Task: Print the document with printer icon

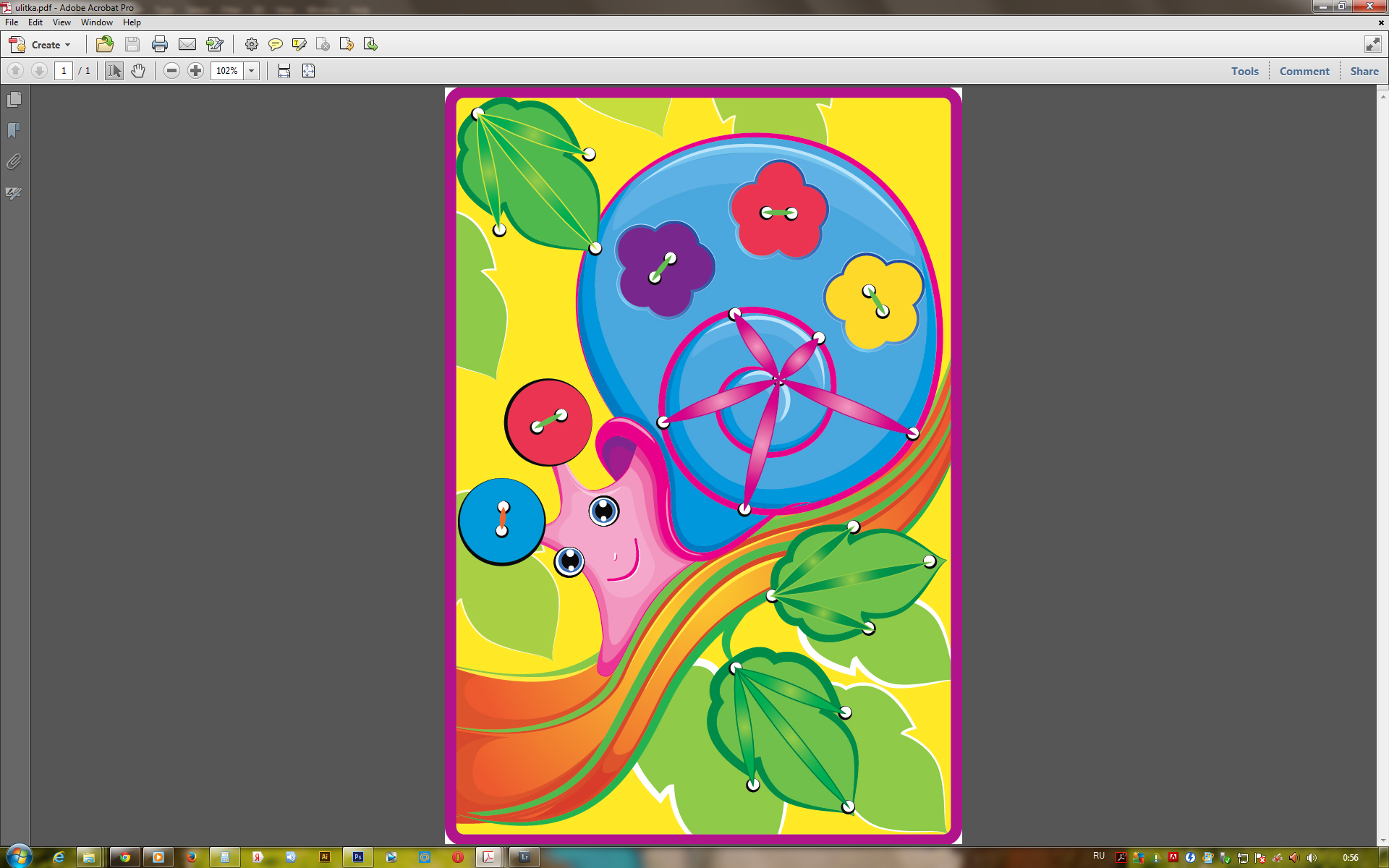Action: tap(160, 45)
